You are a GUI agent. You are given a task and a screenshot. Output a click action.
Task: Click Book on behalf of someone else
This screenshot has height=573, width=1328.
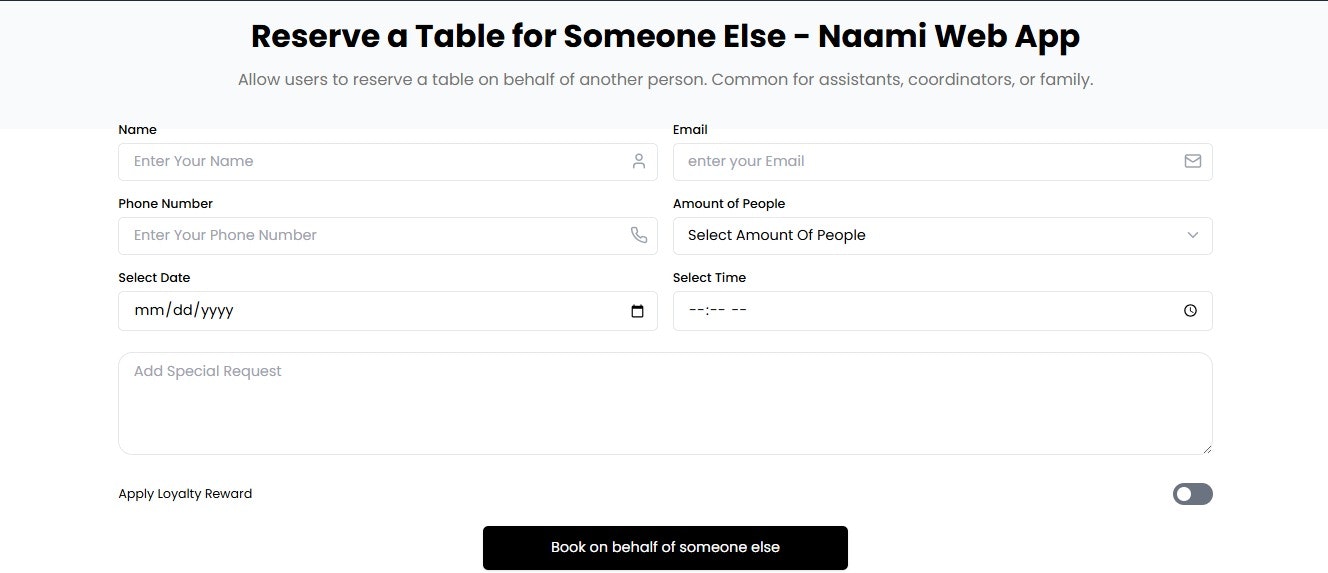coord(665,548)
